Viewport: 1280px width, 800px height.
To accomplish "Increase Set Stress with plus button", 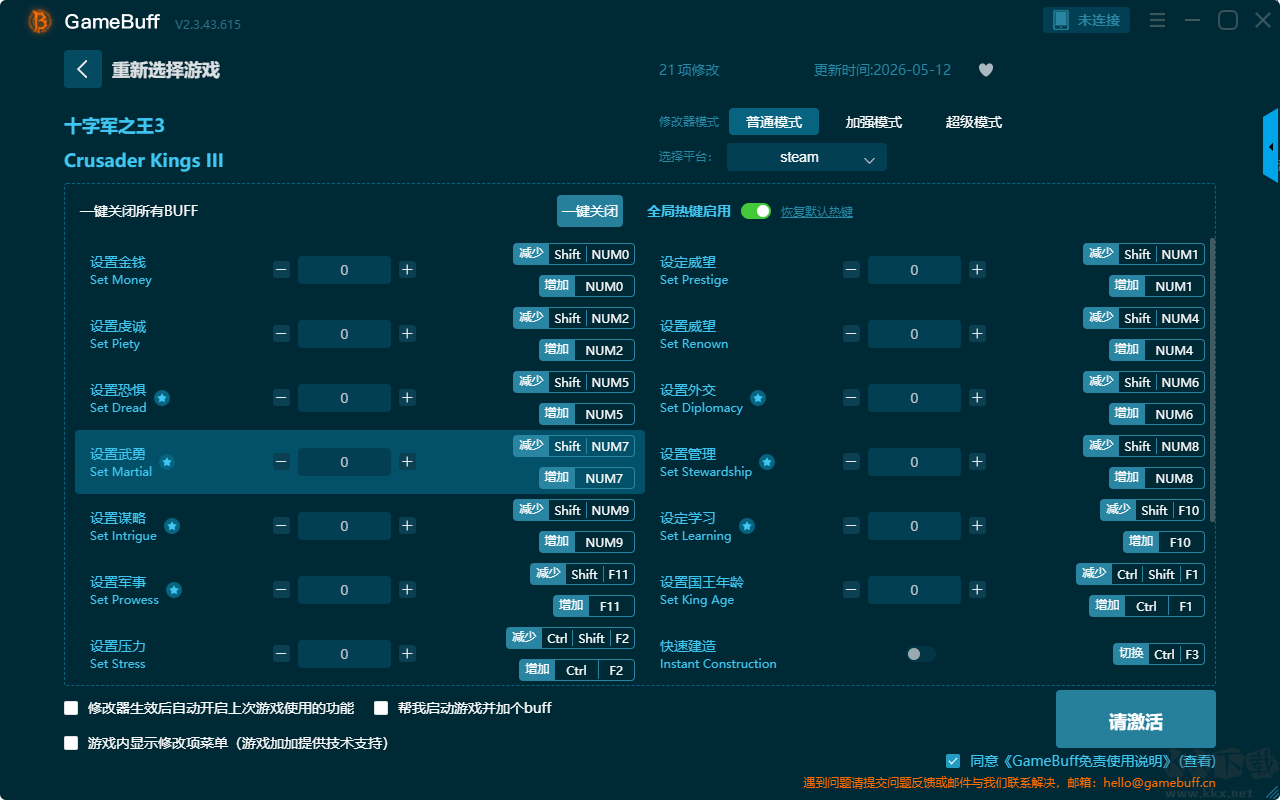I will [407, 654].
